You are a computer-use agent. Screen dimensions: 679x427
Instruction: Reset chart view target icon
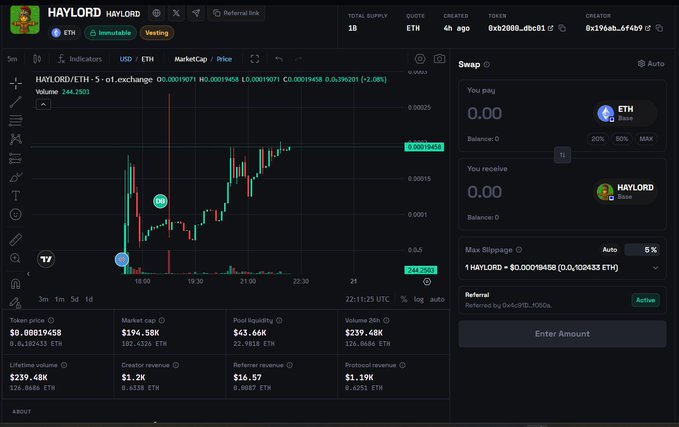pos(427,282)
